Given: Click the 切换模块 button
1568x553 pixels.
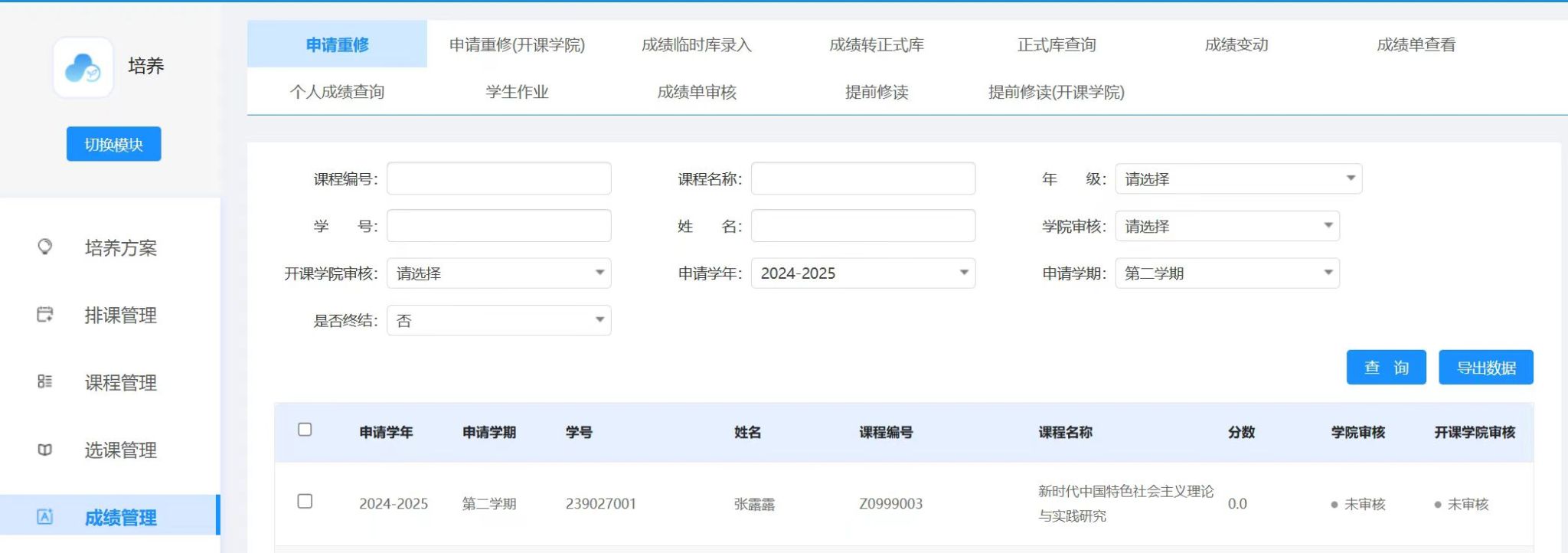Looking at the screenshot, I should tap(113, 144).
